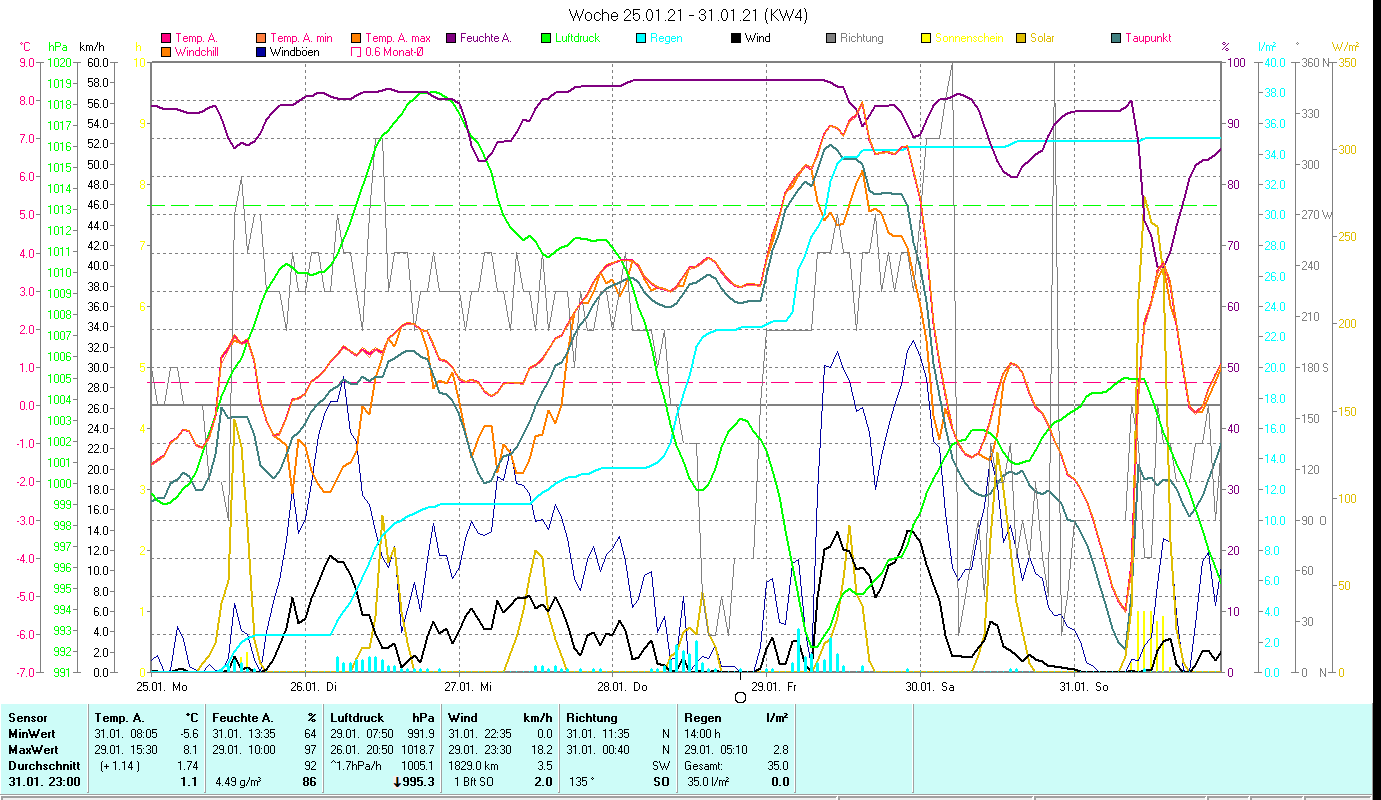Click the minimum temperature value -5.6
This screenshot has height=800, width=1381.
click(190, 734)
